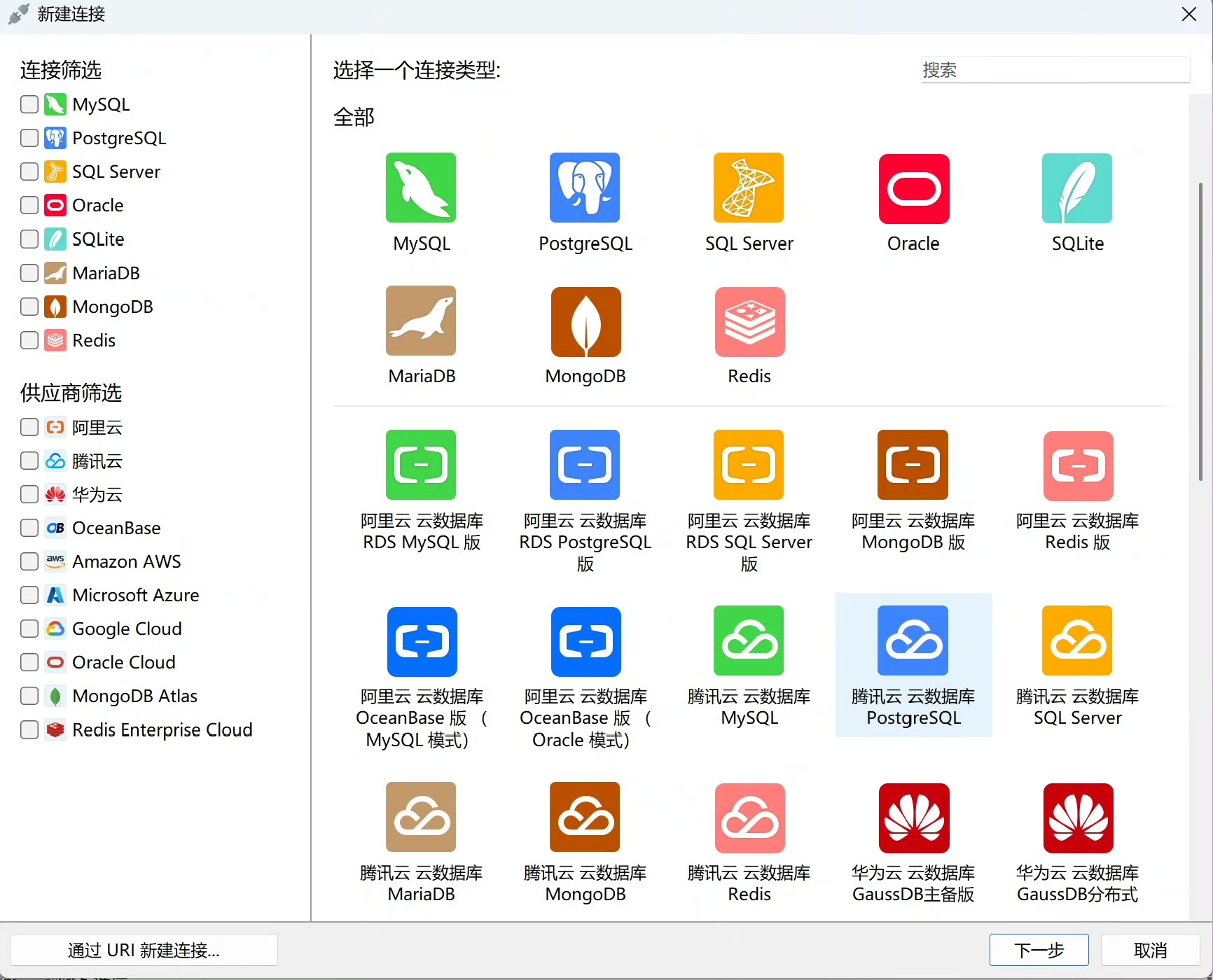Select 阿里云 OceanBase 版 (MySQL 模式) icon
The width and height of the screenshot is (1213, 980).
click(422, 642)
